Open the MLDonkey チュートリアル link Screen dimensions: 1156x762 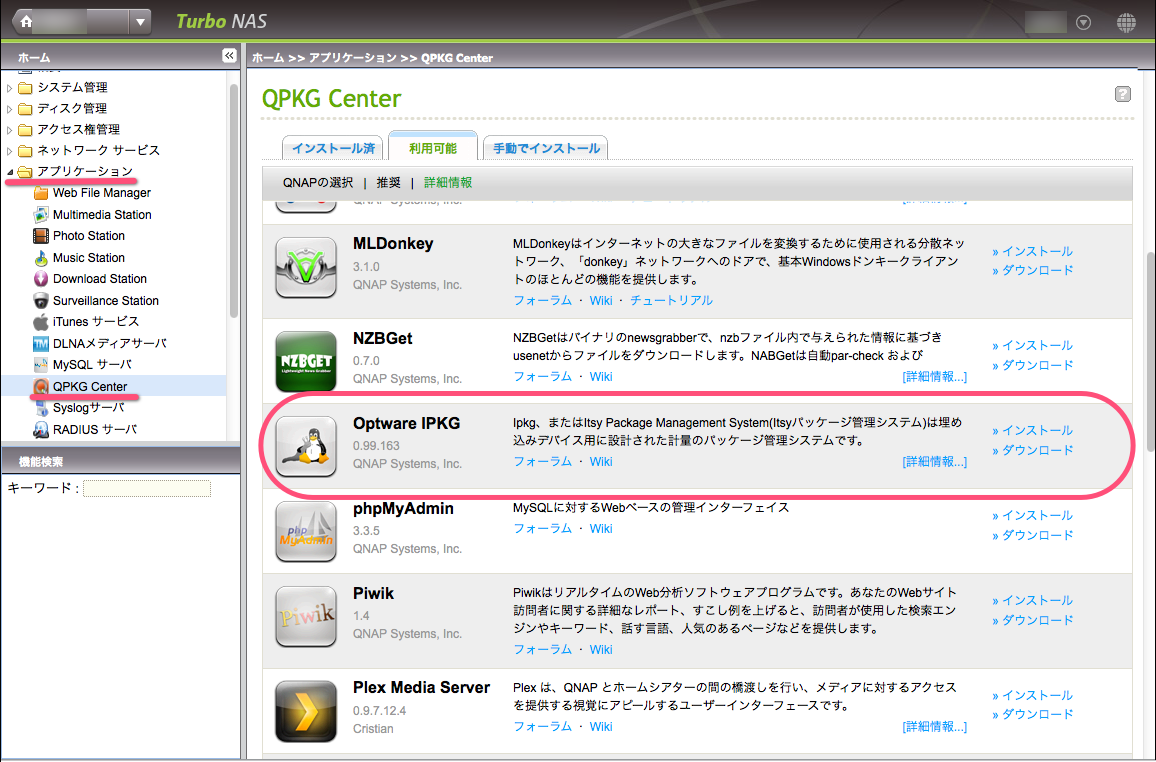(x=671, y=301)
